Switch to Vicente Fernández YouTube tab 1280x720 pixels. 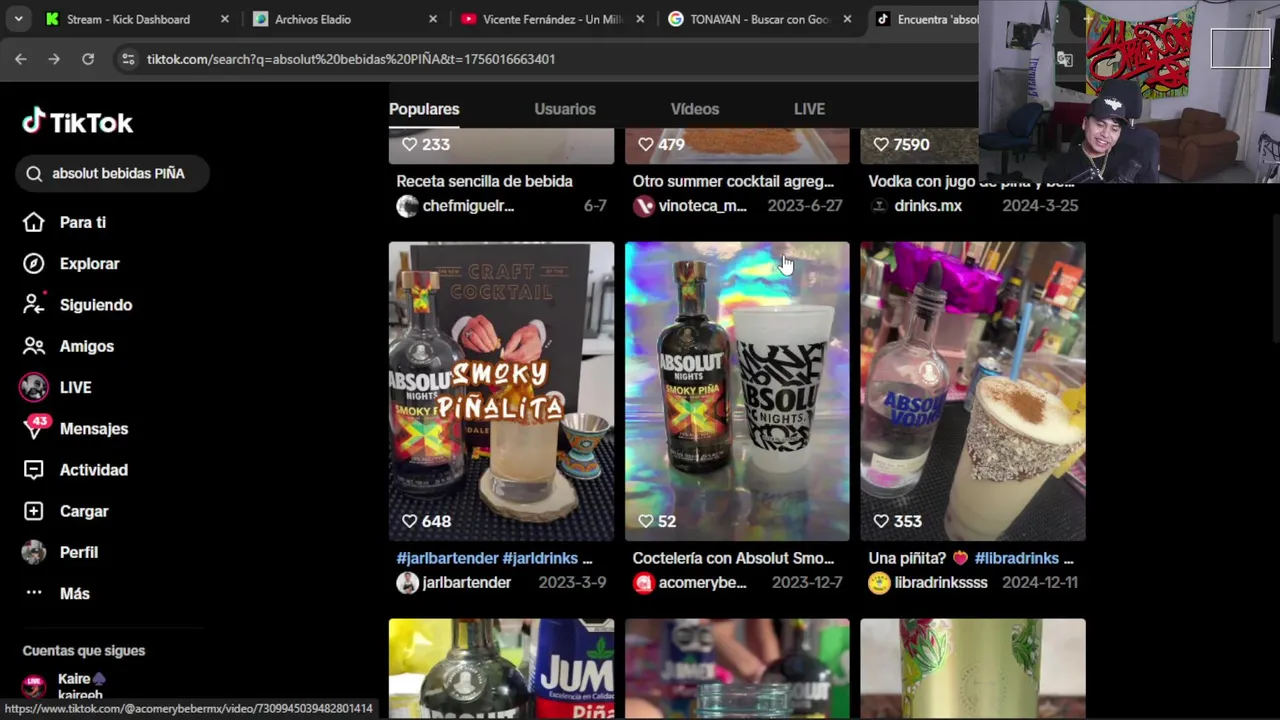tap(551, 19)
